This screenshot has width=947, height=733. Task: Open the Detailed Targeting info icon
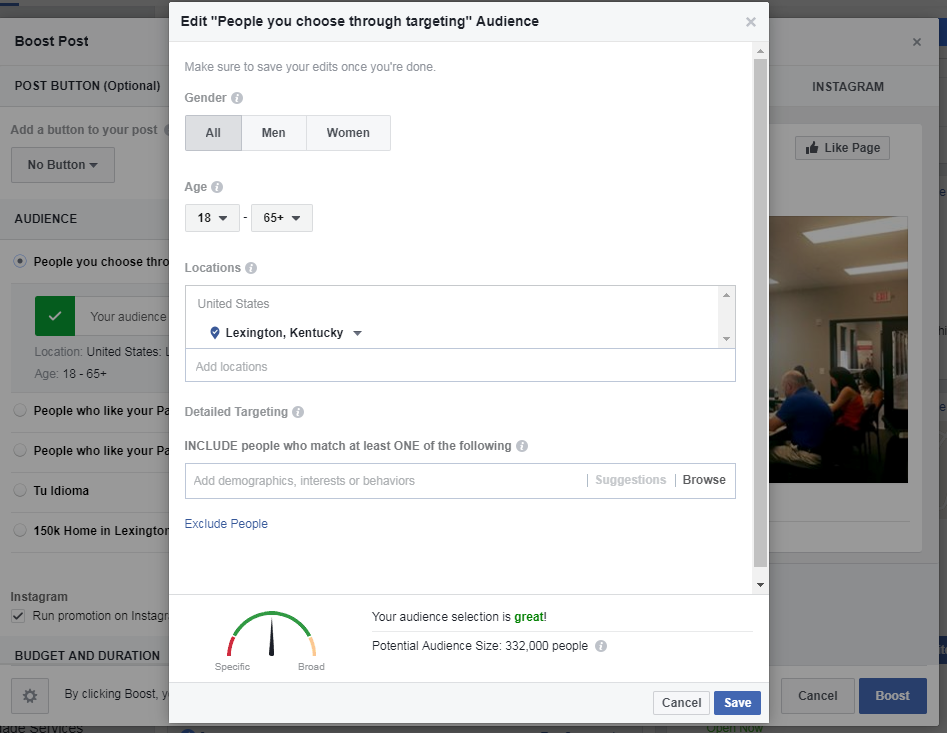(298, 412)
